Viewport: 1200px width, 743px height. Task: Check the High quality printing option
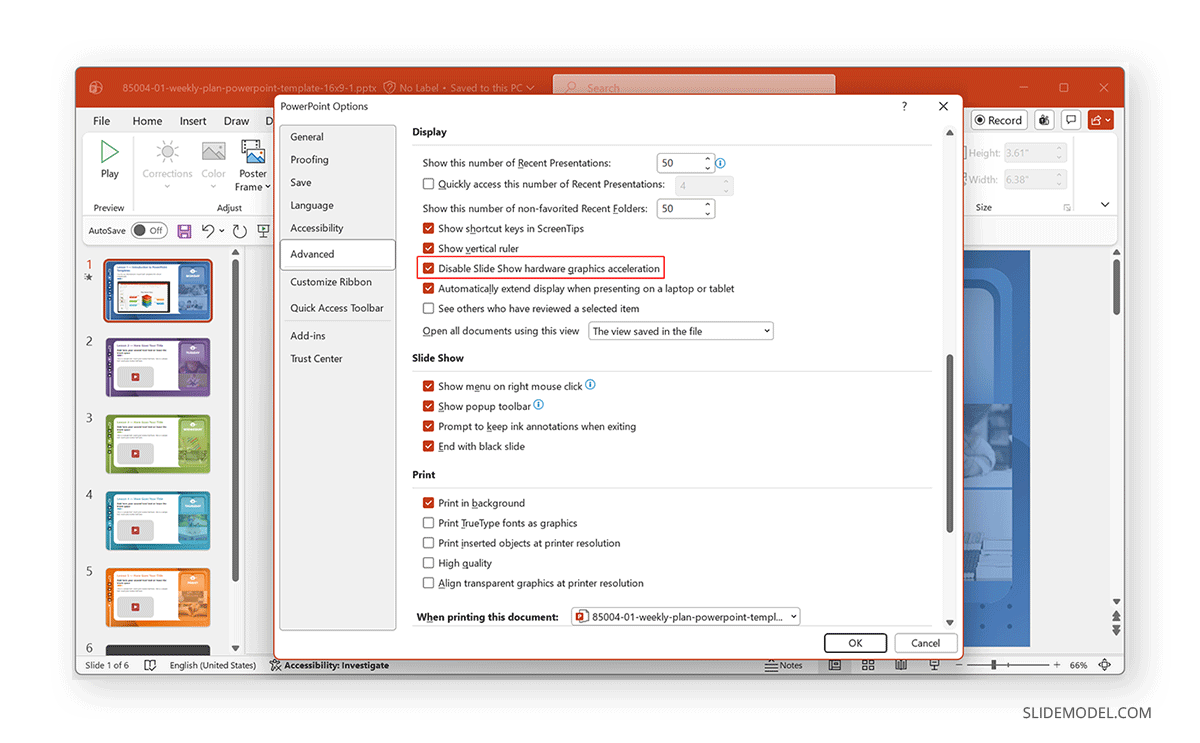[428, 562]
